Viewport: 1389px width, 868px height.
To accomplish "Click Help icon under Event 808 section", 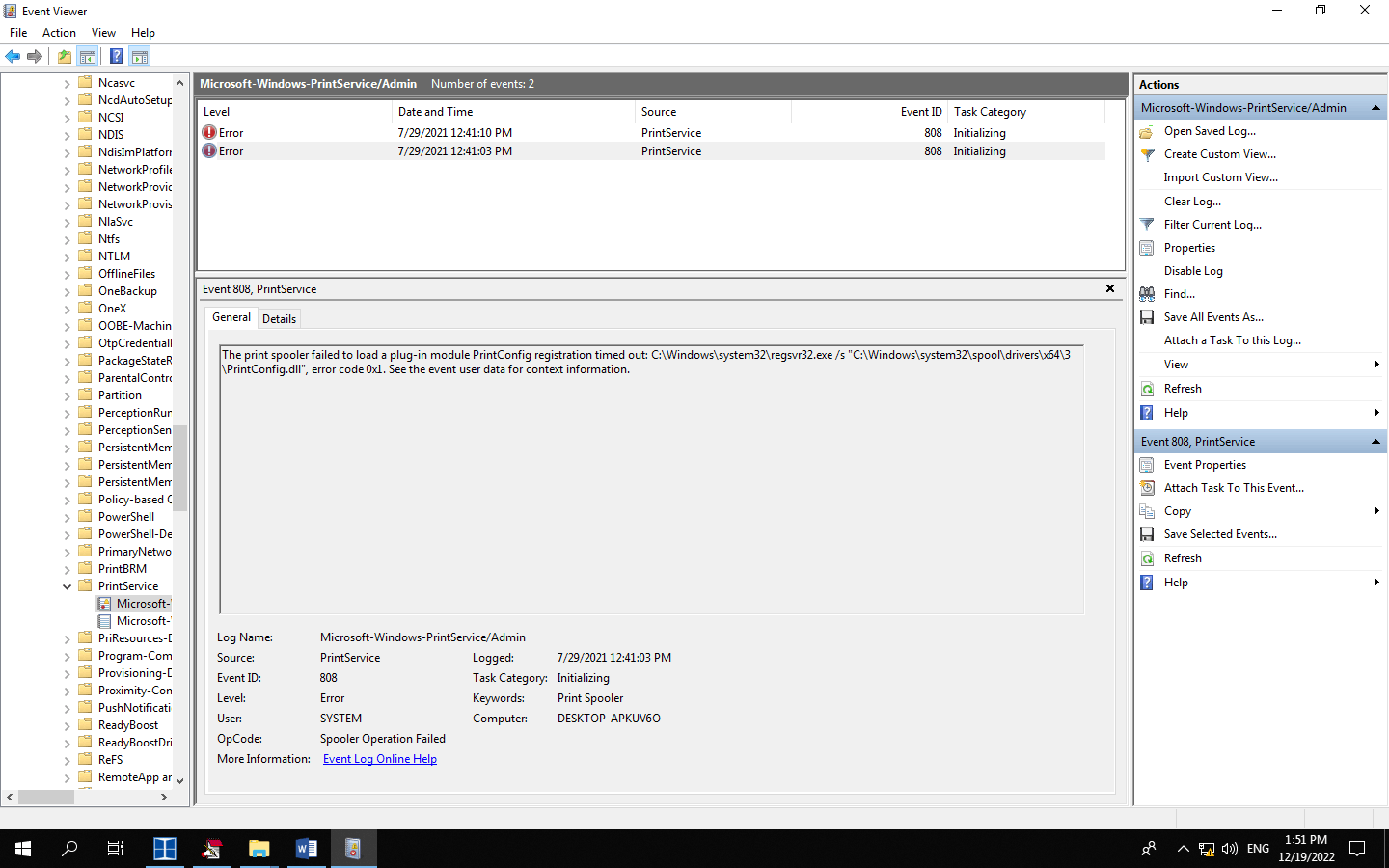I will [x=1147, y=583].
